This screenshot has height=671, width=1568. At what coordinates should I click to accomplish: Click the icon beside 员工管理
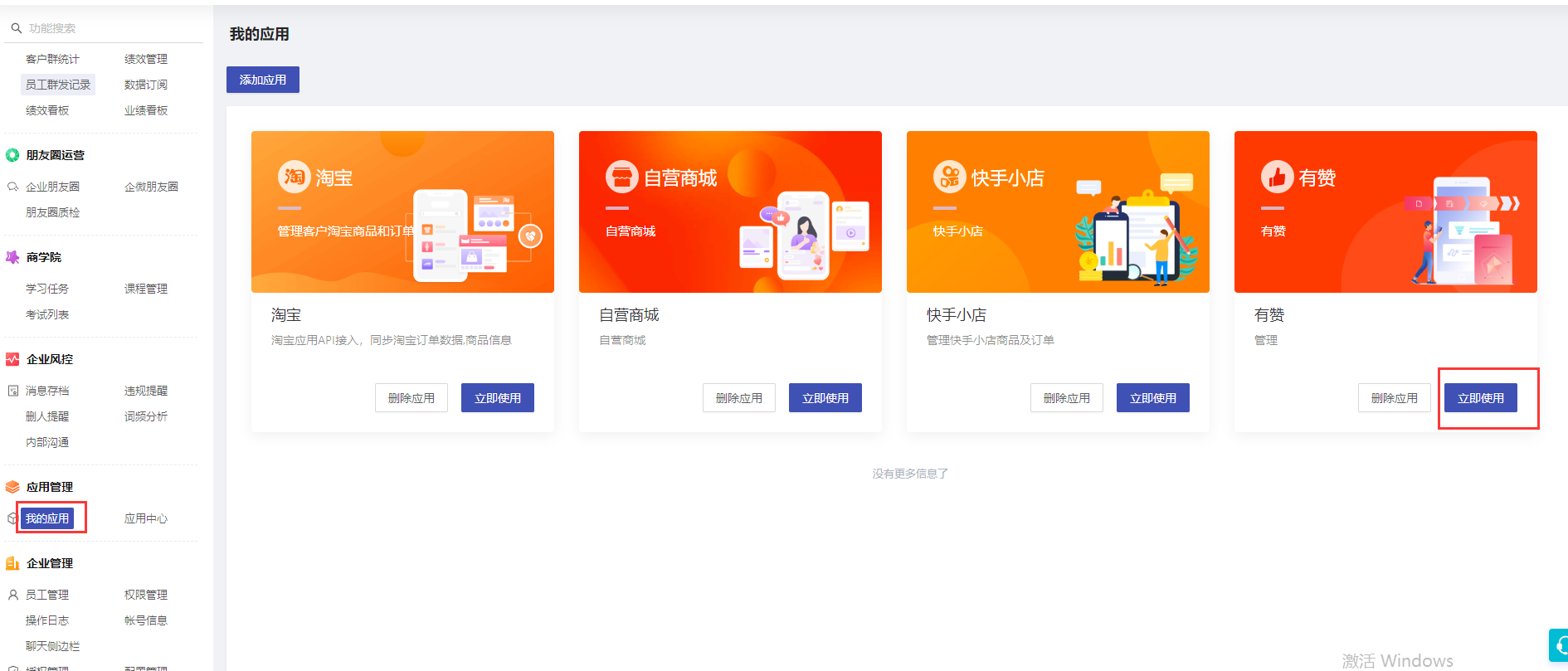click(13, 595)
